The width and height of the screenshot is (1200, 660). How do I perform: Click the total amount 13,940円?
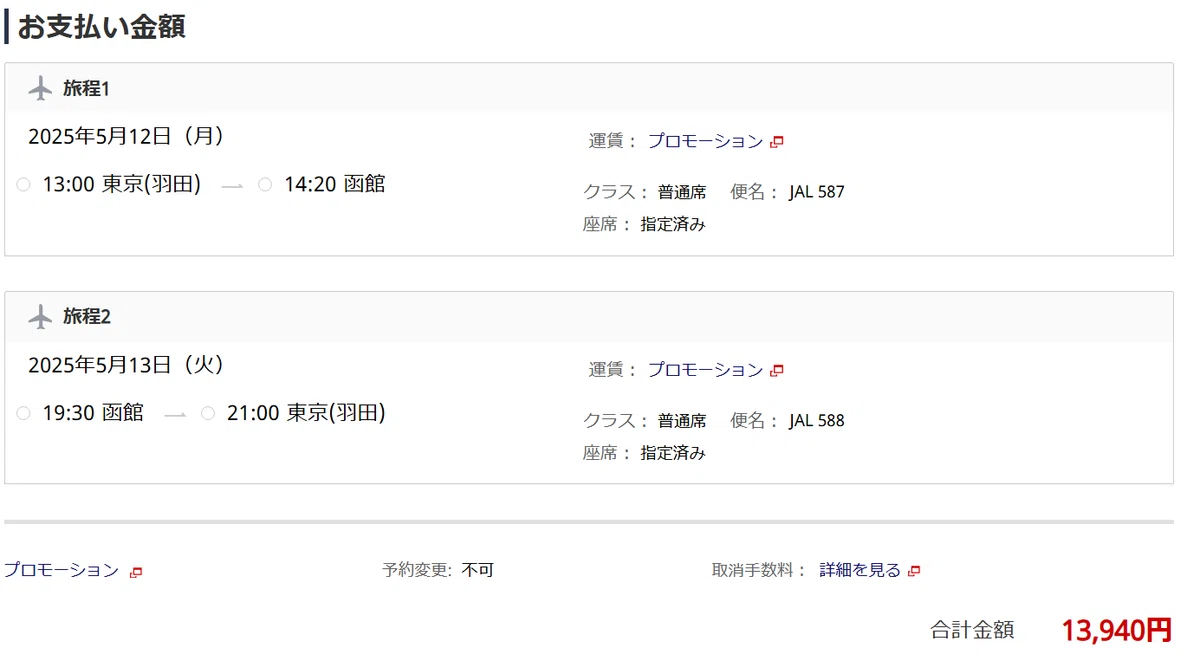click(1116, 630)
